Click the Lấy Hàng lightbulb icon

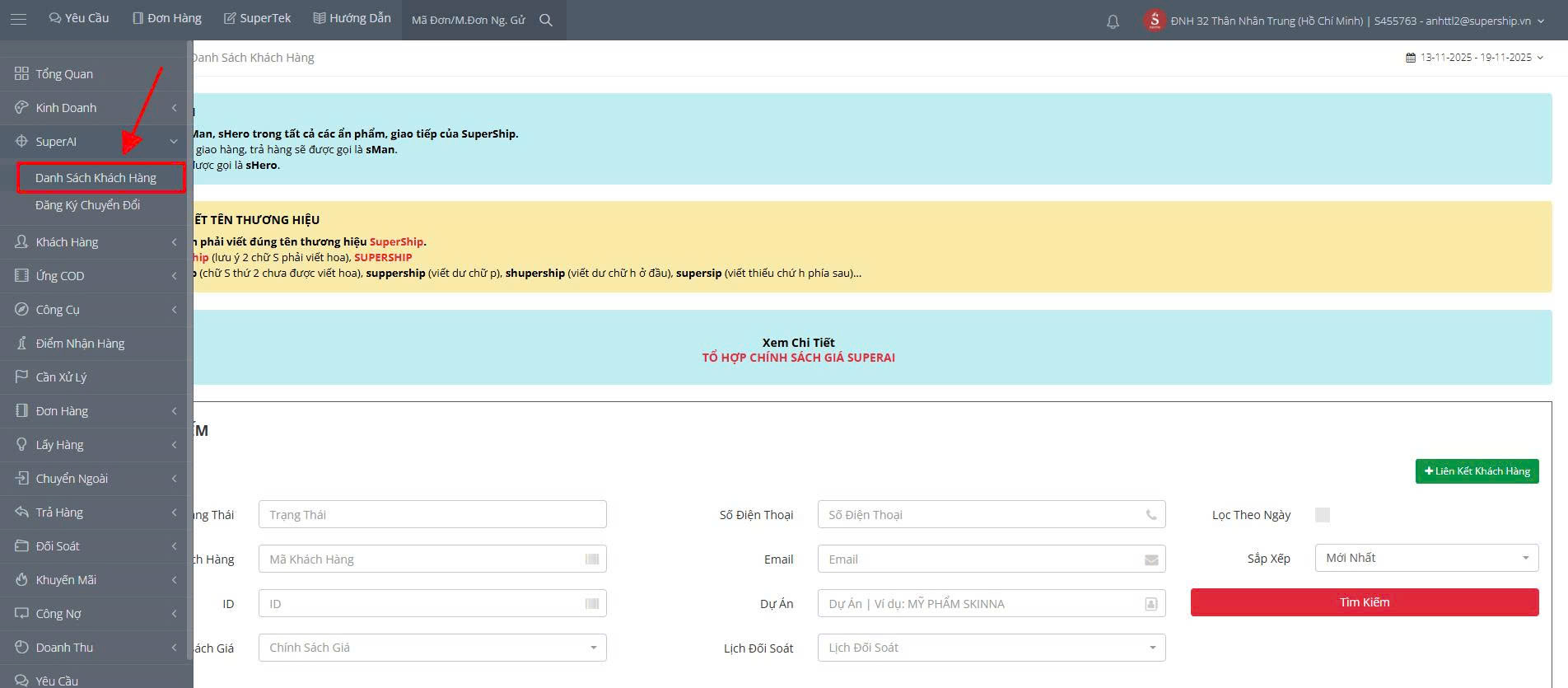coord(21,445)
